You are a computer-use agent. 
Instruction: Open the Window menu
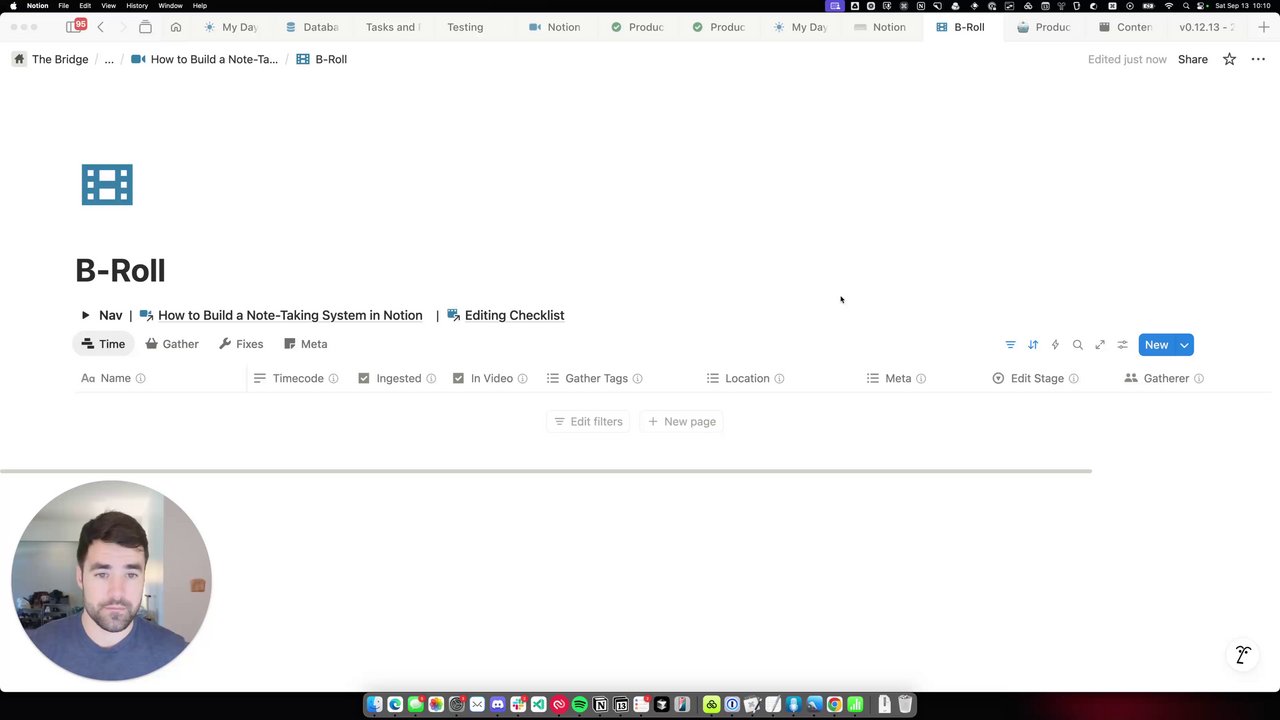pyautogui.click(x=170, y=6)
